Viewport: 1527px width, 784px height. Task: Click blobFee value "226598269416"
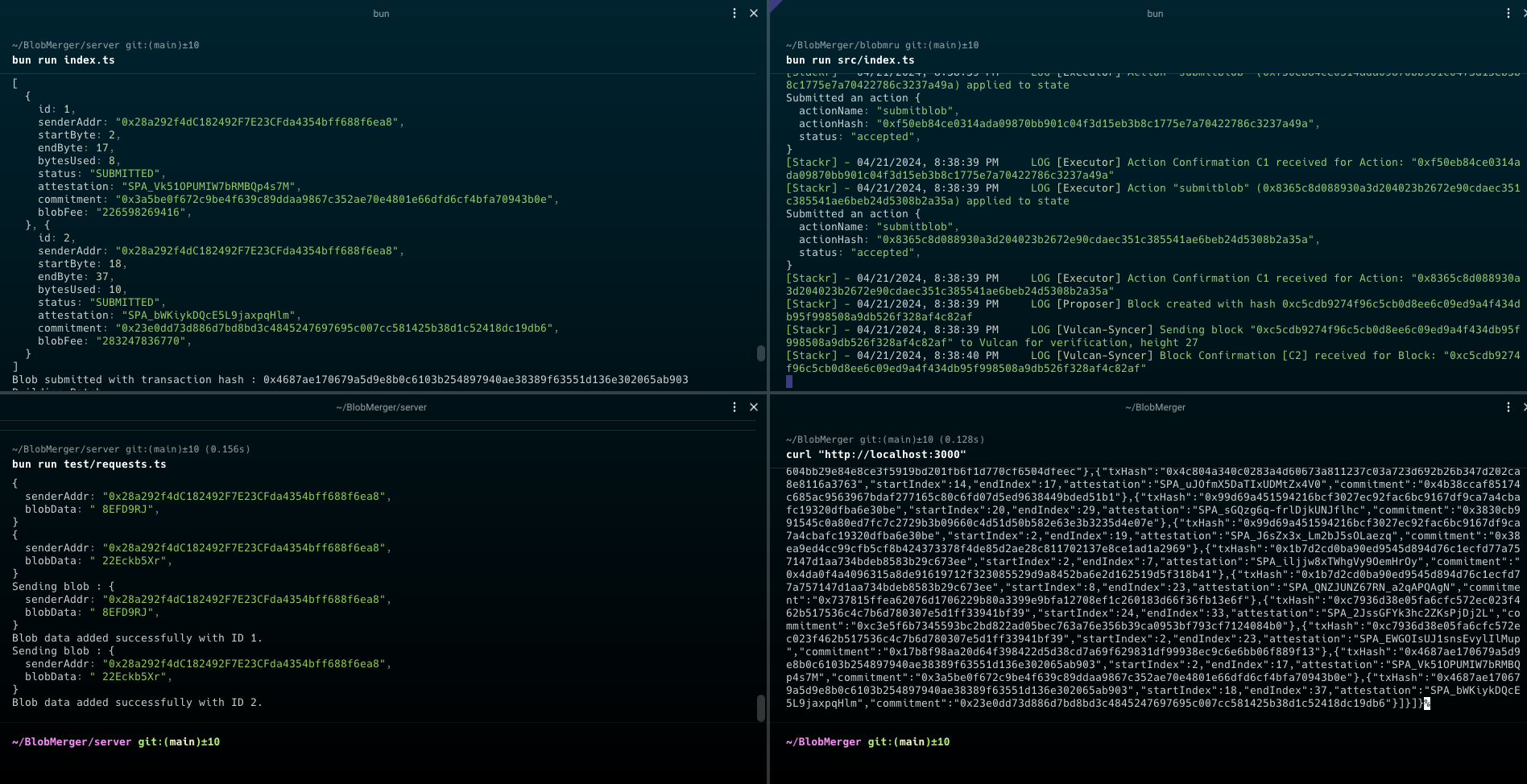click(141, 213)
